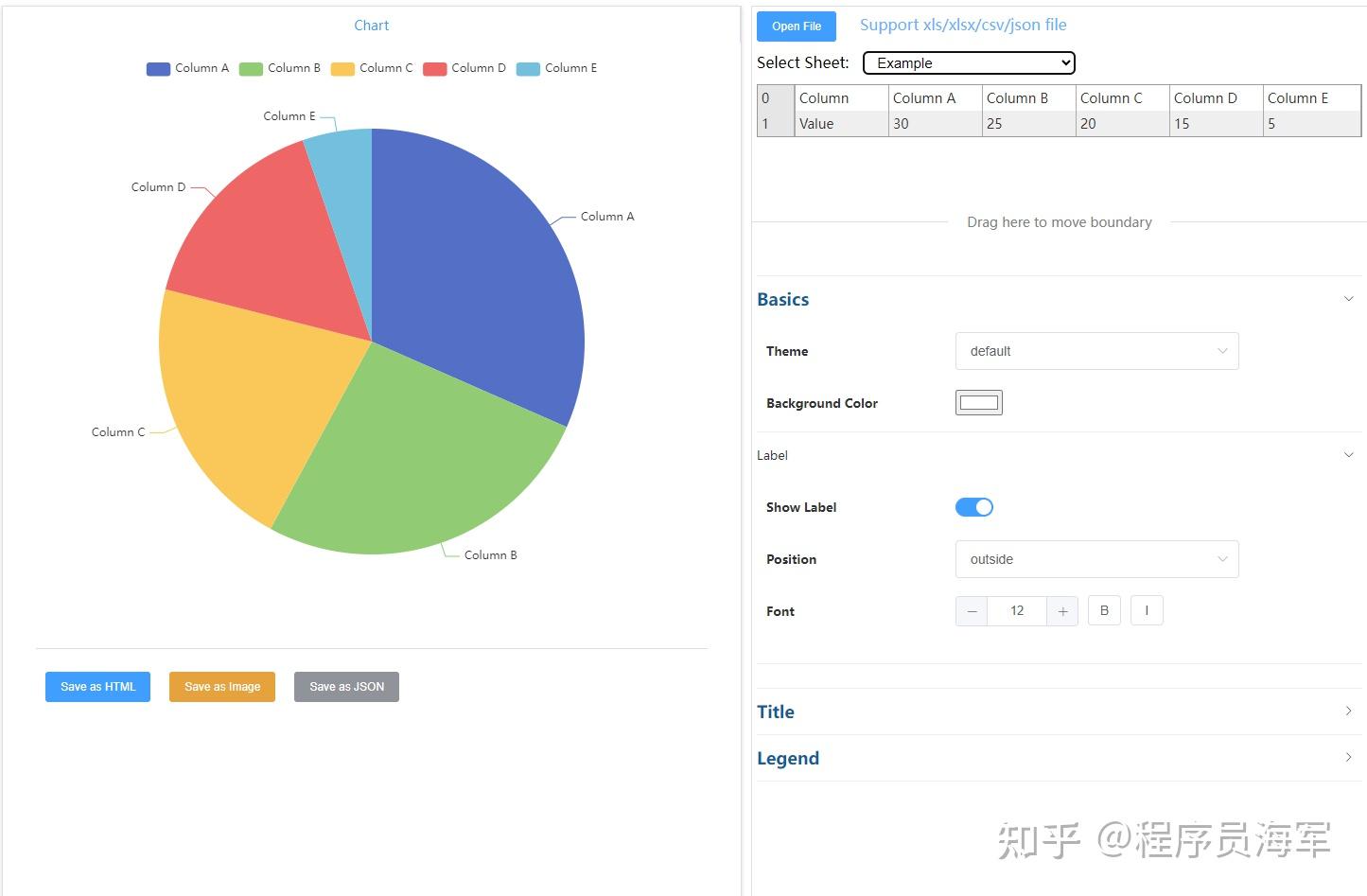Click the Column D legend color icon
This screenshot has width=1367, height=896.
[434, 69]
